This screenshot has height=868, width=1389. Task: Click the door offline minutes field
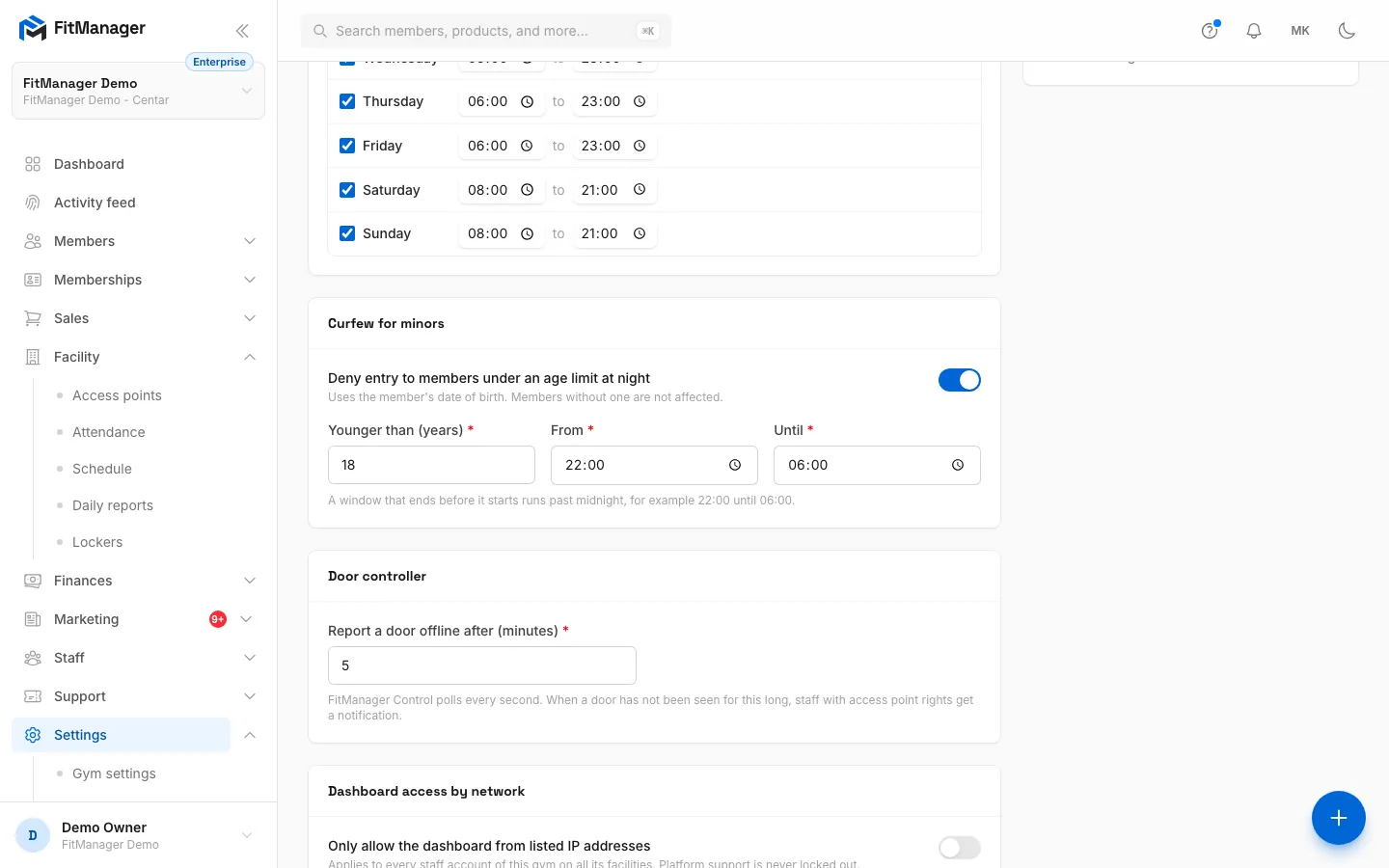(x=482, y=665)
